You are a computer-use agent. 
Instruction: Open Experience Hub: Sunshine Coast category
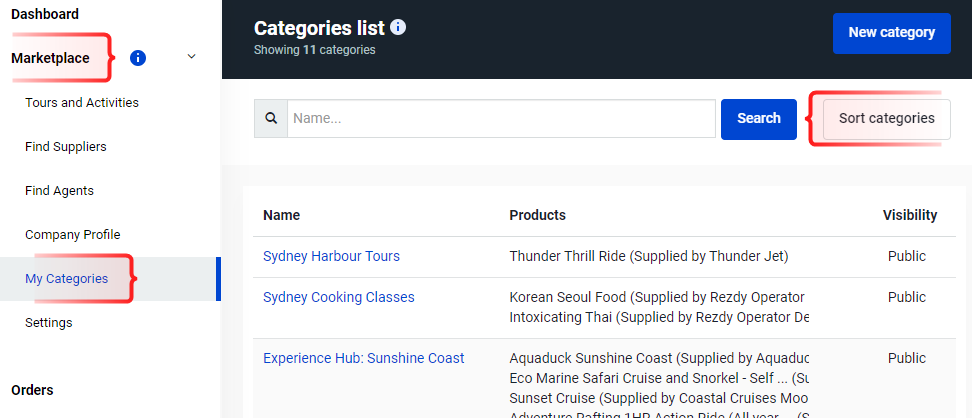pyautogui.click(x=364, y=358)
